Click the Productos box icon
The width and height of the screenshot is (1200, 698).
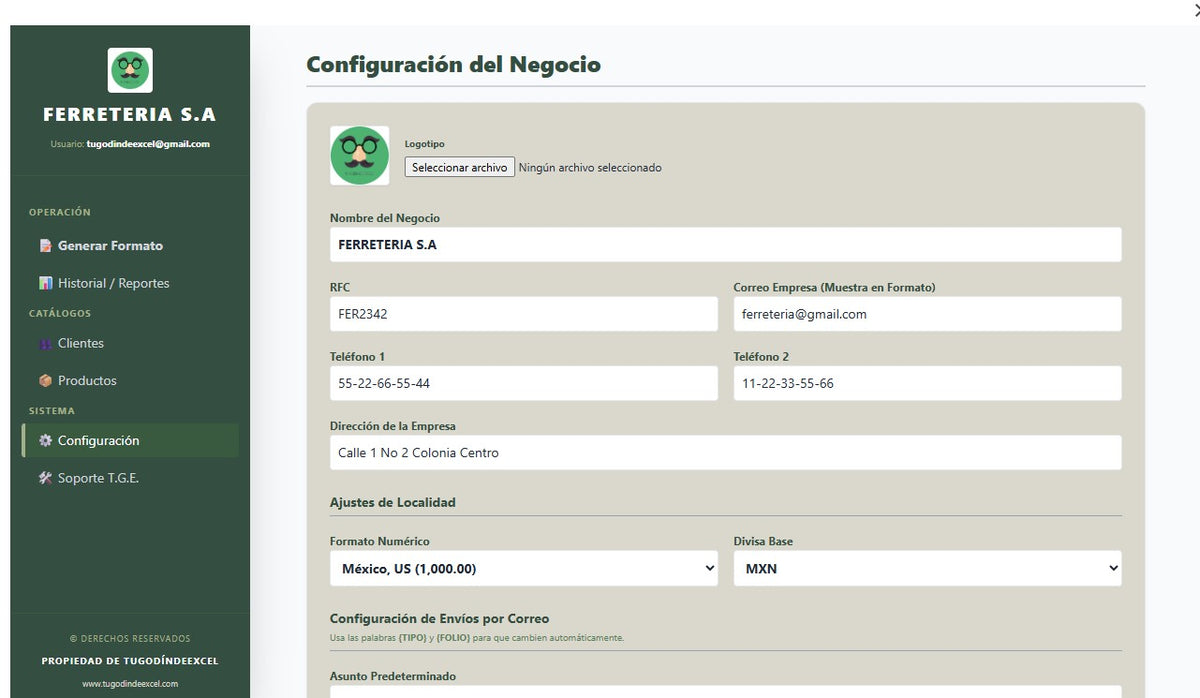pyautogui.click(x=45, y=381)
